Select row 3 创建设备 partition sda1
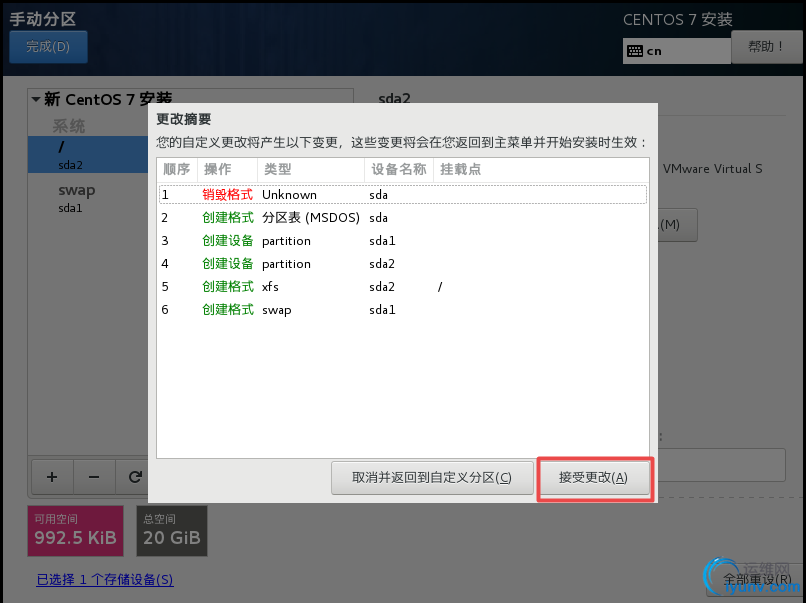Screen dimensions: 806x603 click(x=403, y=241)
